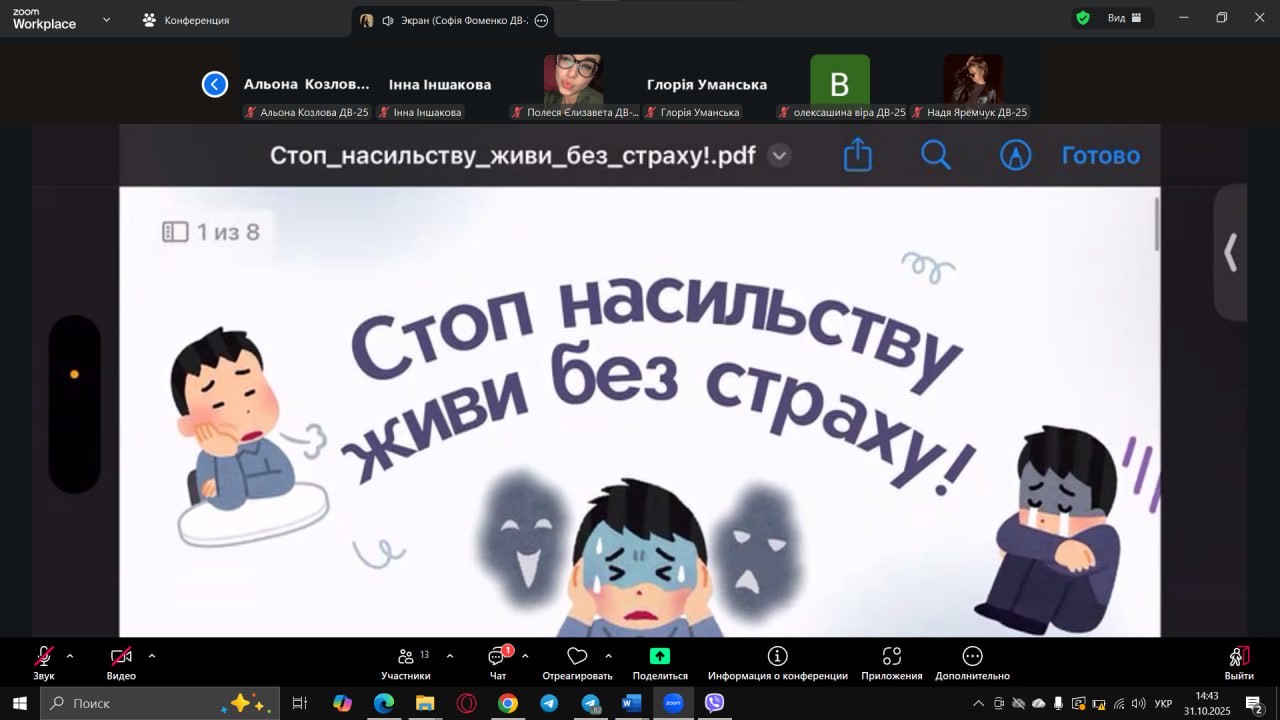Open conference information
This screenshot has height=720, width=1280.
[x=777, y=663]
